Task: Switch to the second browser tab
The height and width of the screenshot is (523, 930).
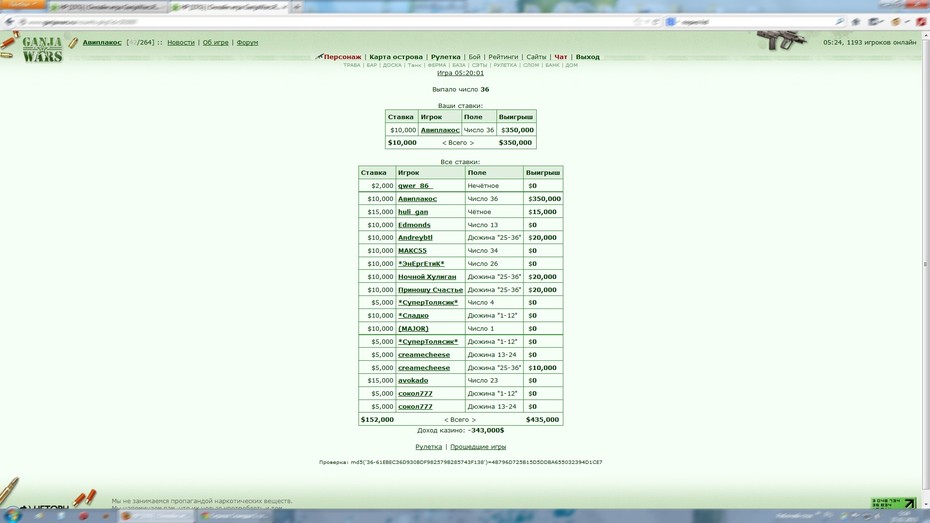Action: 228,7
